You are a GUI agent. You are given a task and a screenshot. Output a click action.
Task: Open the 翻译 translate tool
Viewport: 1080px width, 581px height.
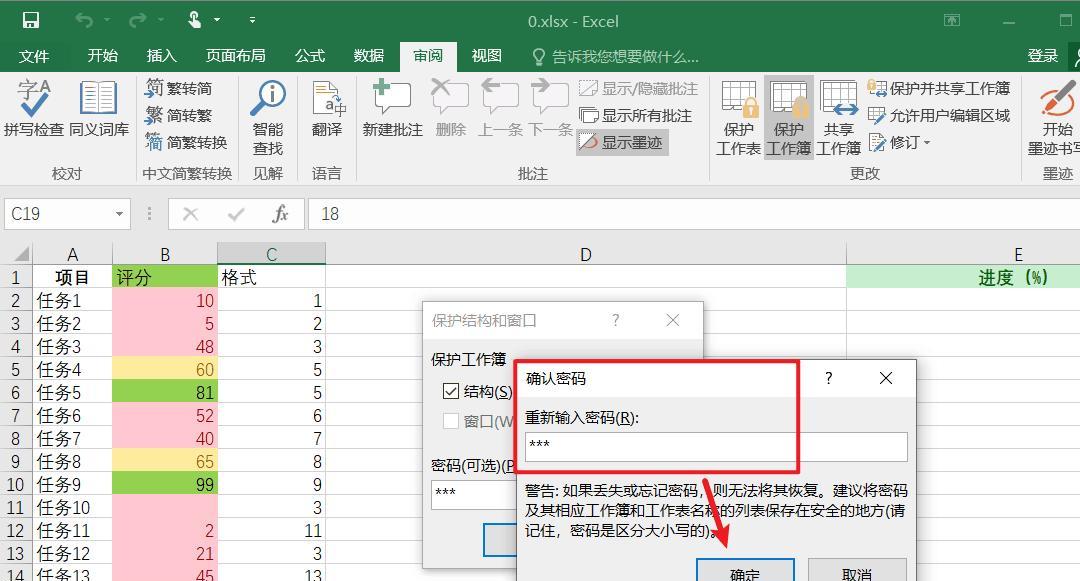(x=327, y=108)
